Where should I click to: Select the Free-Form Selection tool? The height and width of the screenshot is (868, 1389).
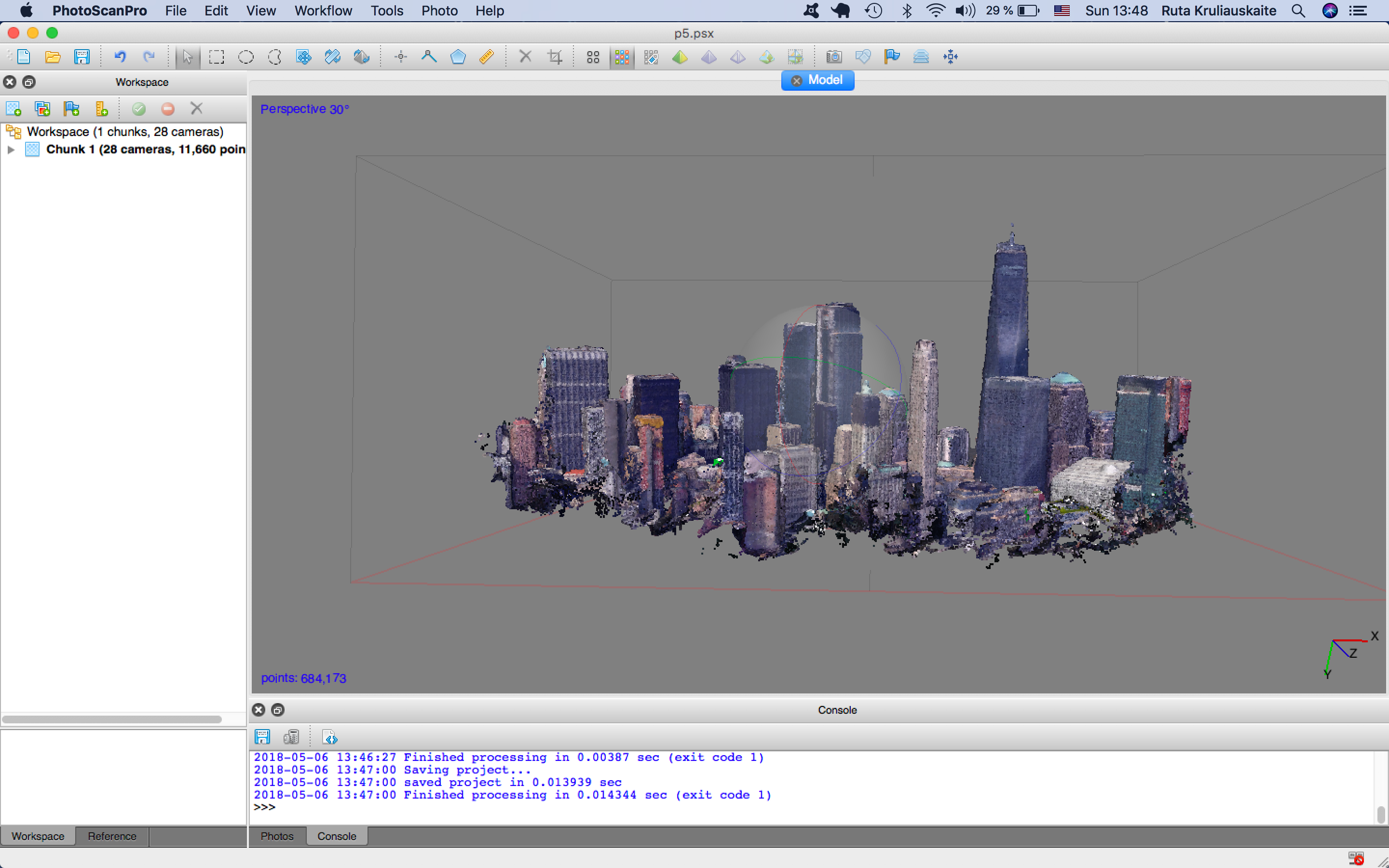(x=275, y=57)
